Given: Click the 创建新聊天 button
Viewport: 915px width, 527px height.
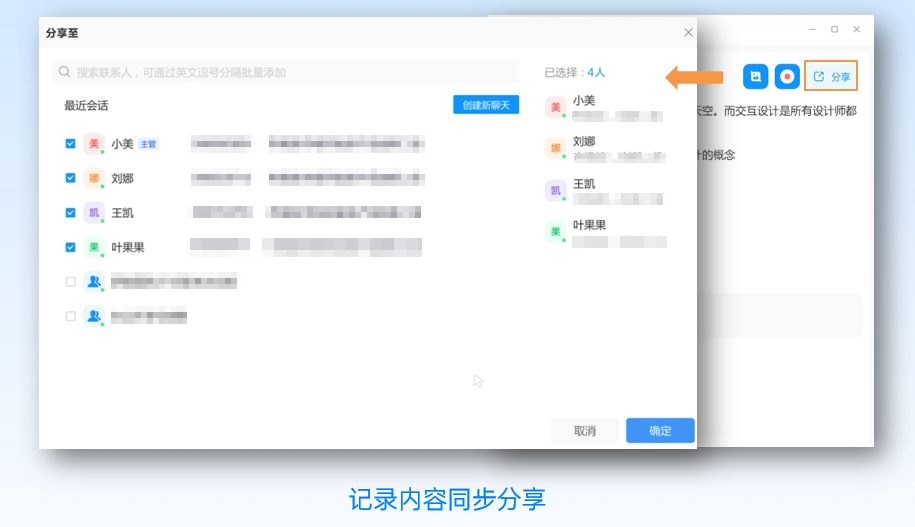Looking at the screenshot, I should [x=486, y=105].
